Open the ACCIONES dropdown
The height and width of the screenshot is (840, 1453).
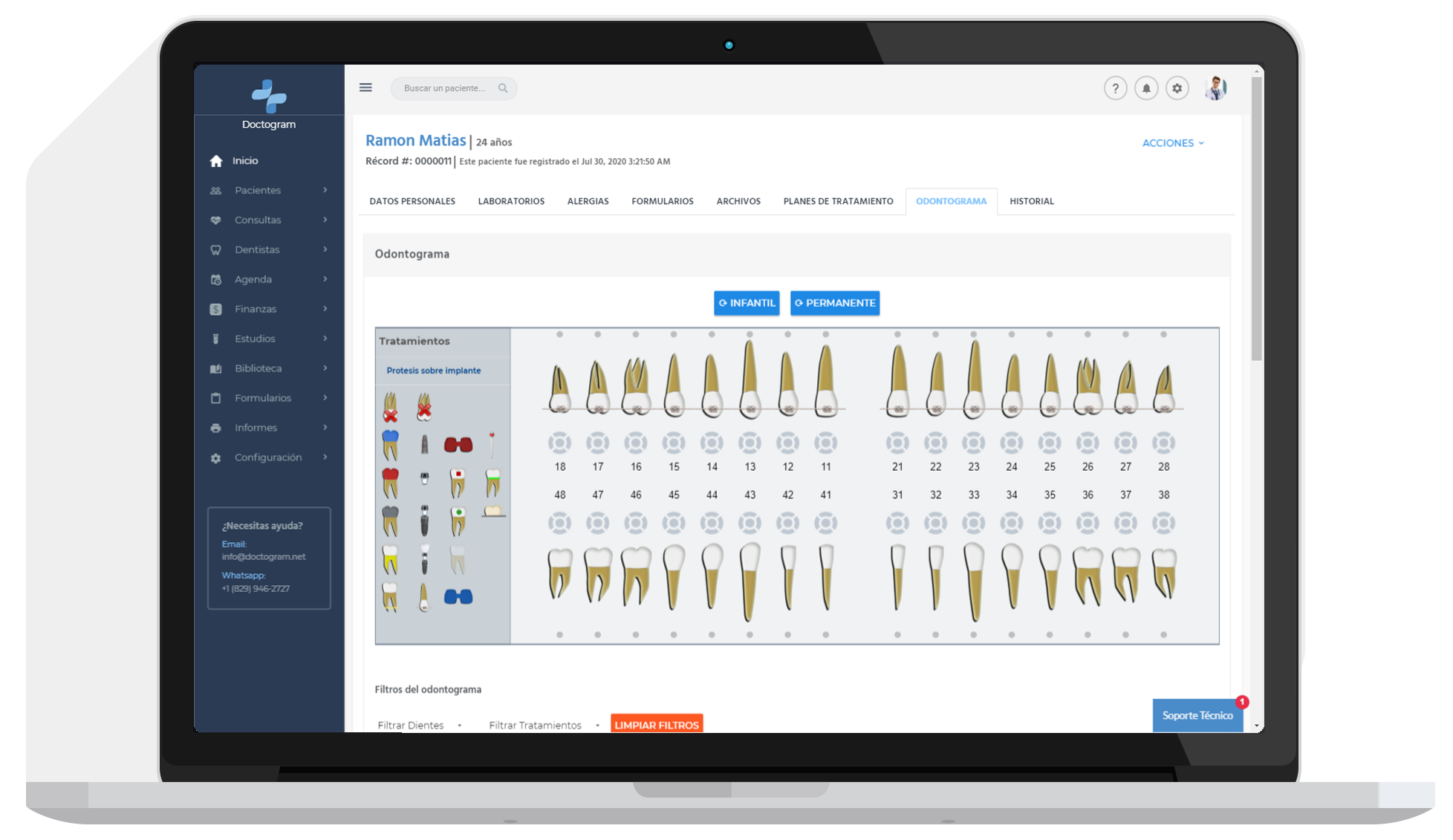[x=1172, y=143]
